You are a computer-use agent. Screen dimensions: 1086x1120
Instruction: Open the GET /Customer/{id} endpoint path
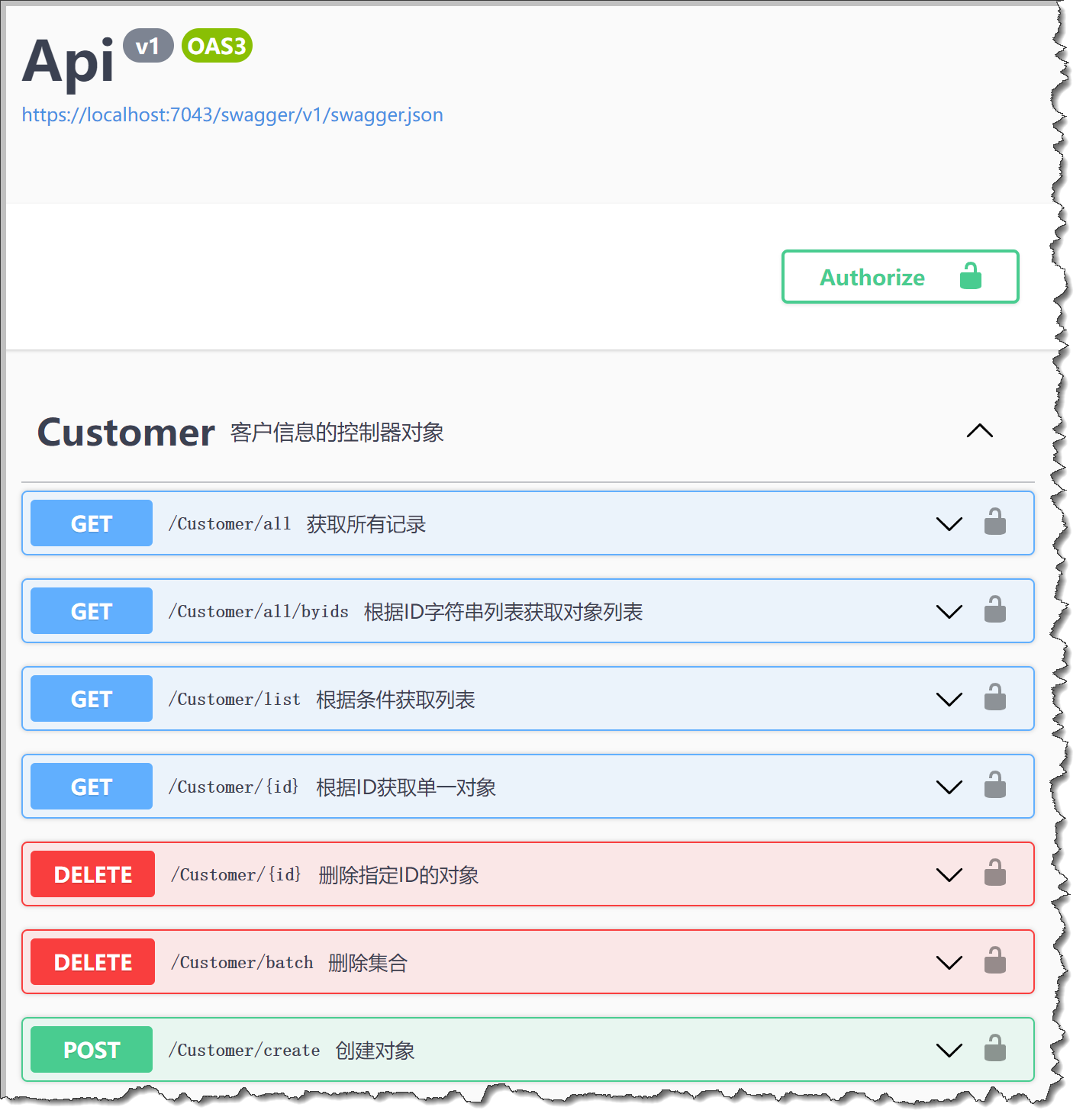tap(234, 787)
